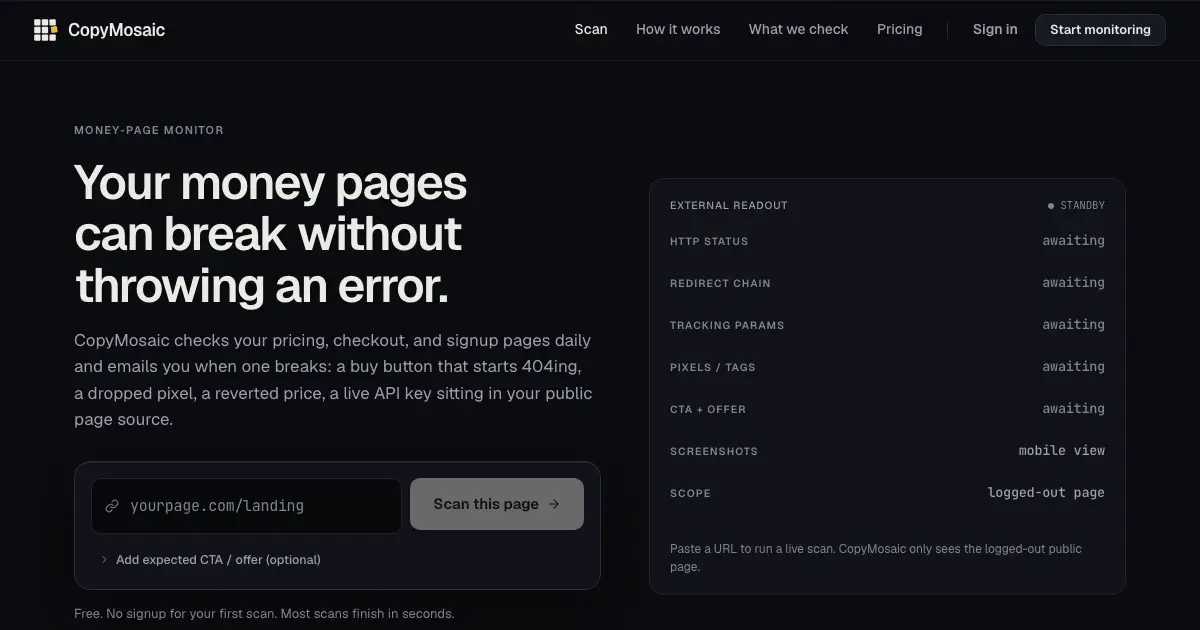Click the TRACKING PARAMS label
Screen dimensions: 1200x630
(727, 325)
